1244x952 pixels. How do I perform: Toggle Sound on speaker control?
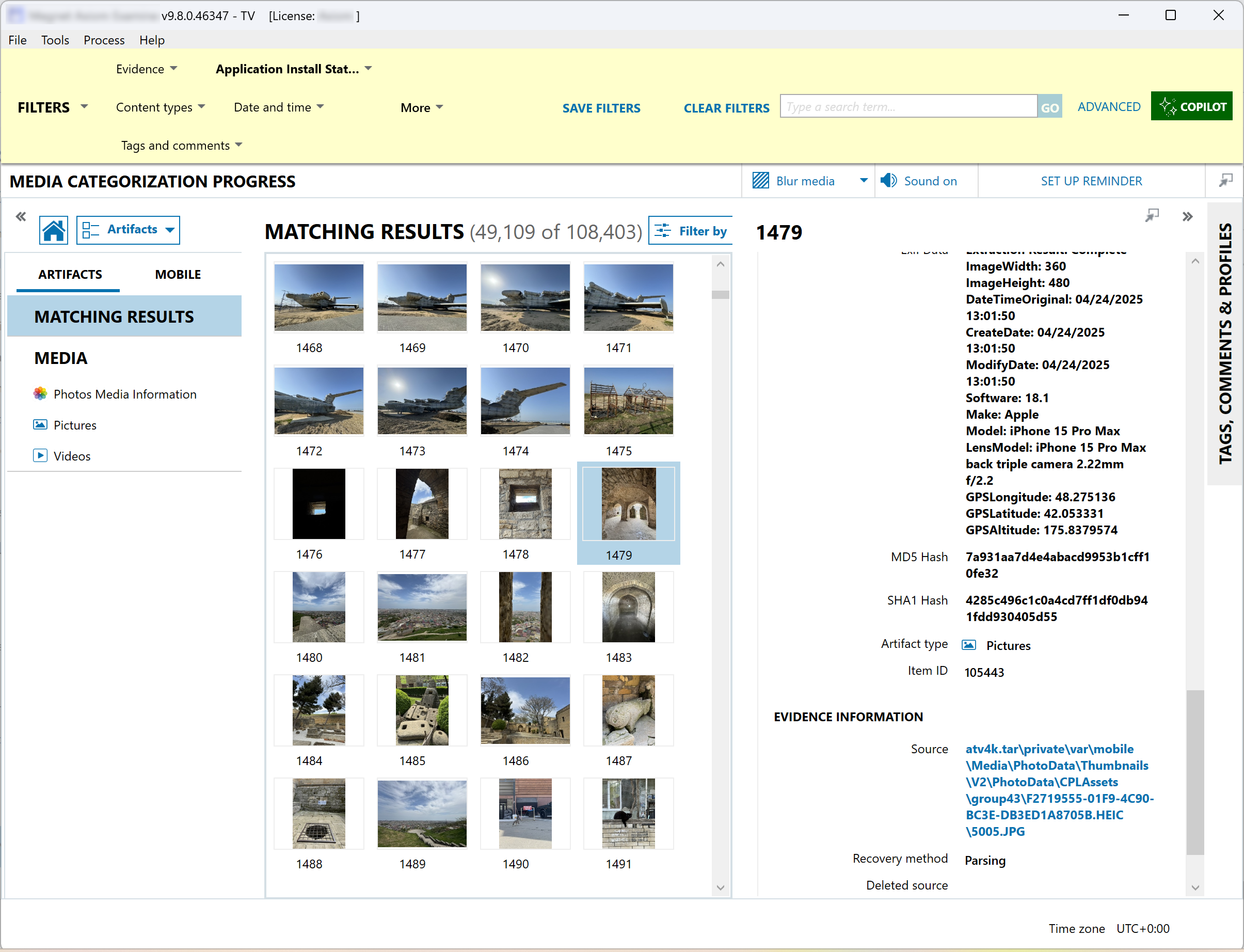(x=919, y=181)
